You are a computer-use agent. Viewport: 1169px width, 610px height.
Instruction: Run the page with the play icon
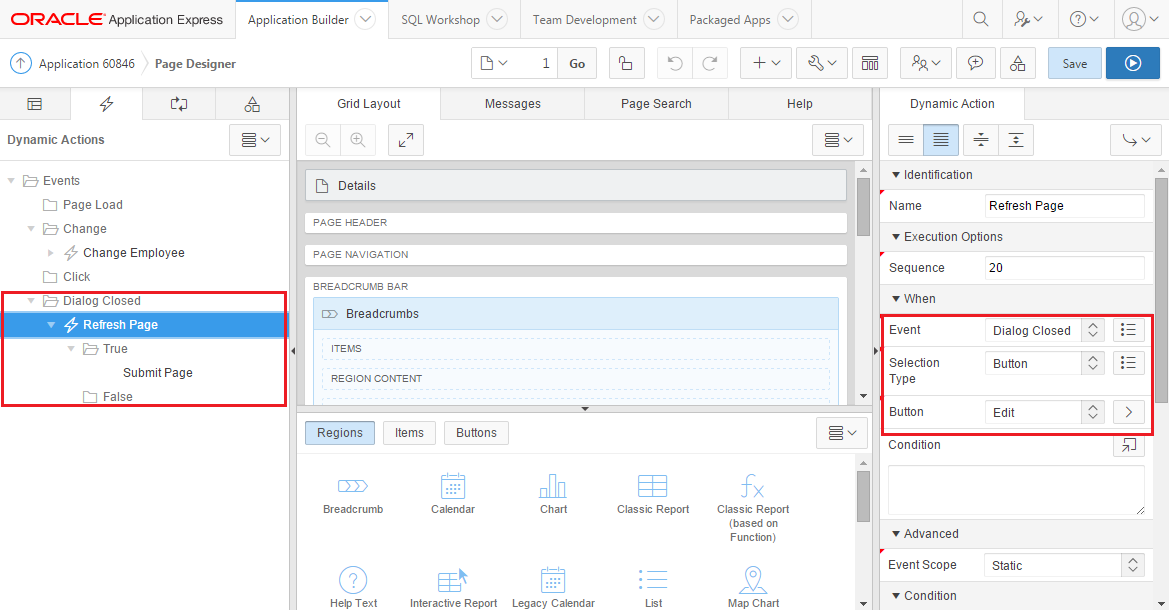[x=1131, y=62]
